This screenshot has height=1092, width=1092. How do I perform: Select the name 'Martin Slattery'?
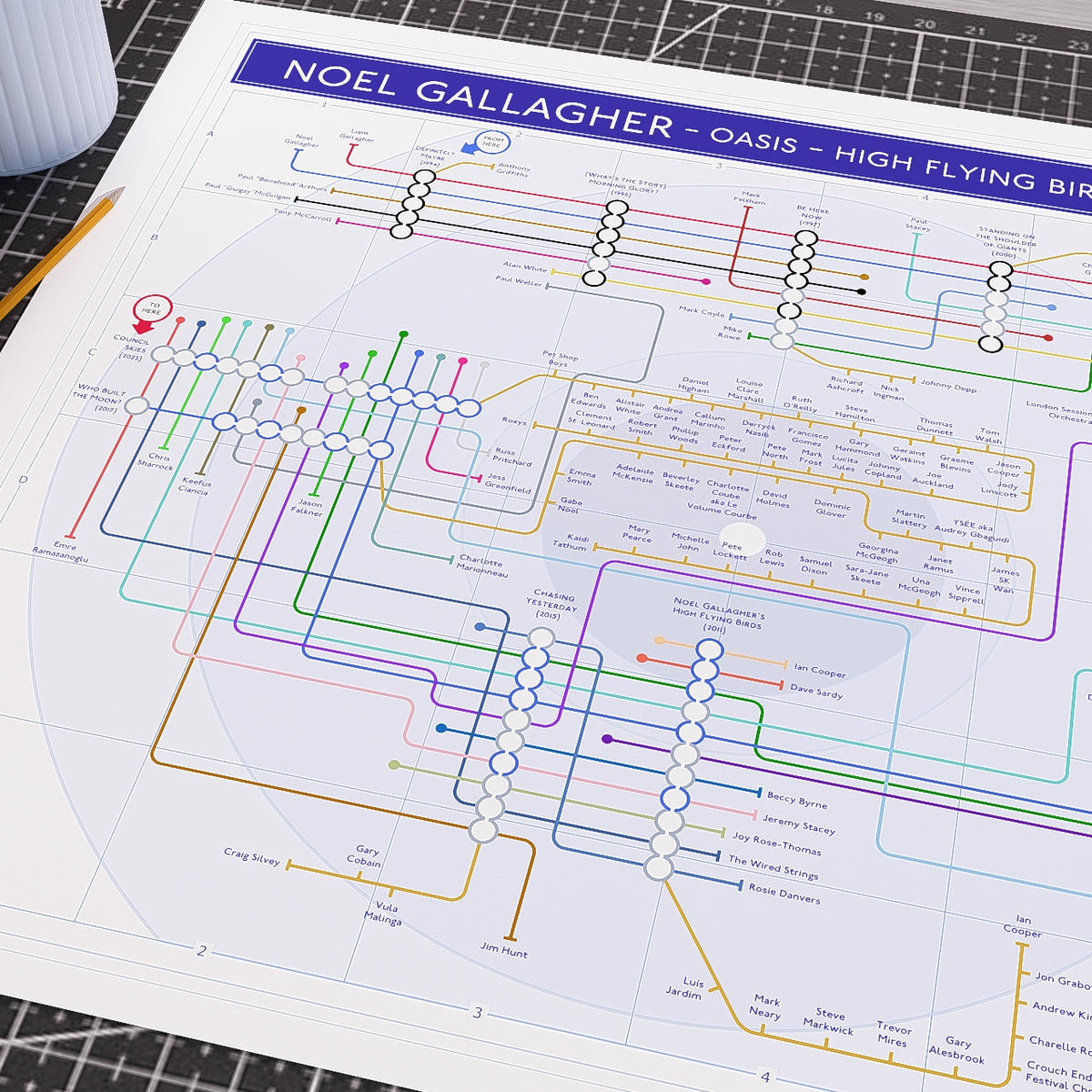909,519
